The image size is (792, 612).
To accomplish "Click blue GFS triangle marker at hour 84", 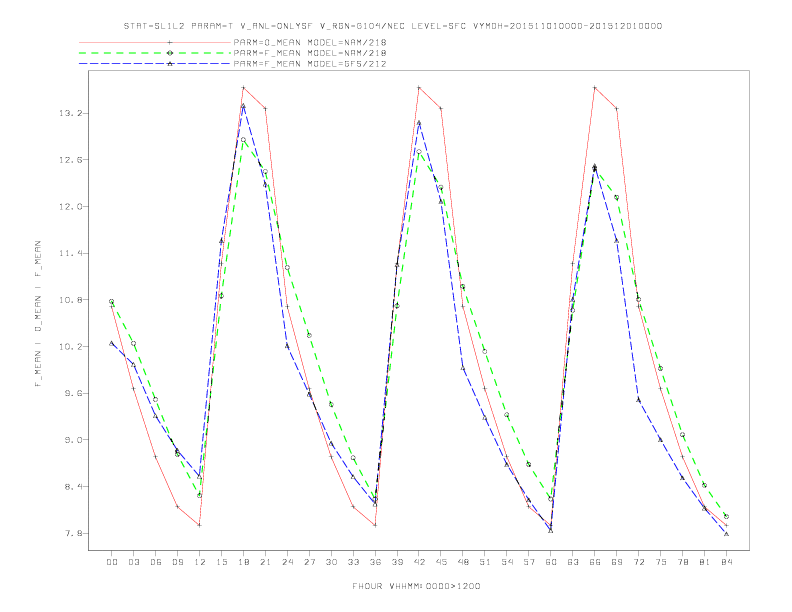I will pos(726,534).
